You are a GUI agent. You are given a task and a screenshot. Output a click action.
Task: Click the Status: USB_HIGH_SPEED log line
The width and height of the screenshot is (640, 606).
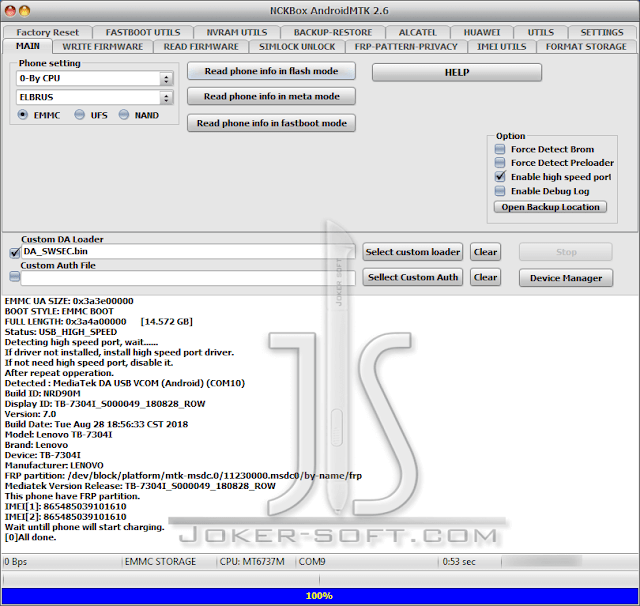[x=61, y=332]
